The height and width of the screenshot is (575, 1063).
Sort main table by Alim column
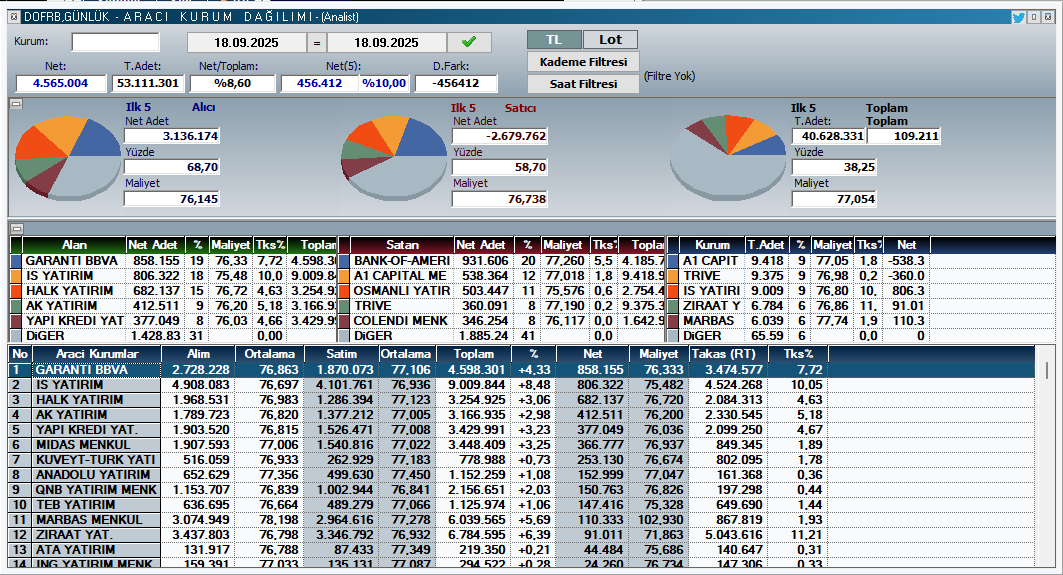point(199,354)
